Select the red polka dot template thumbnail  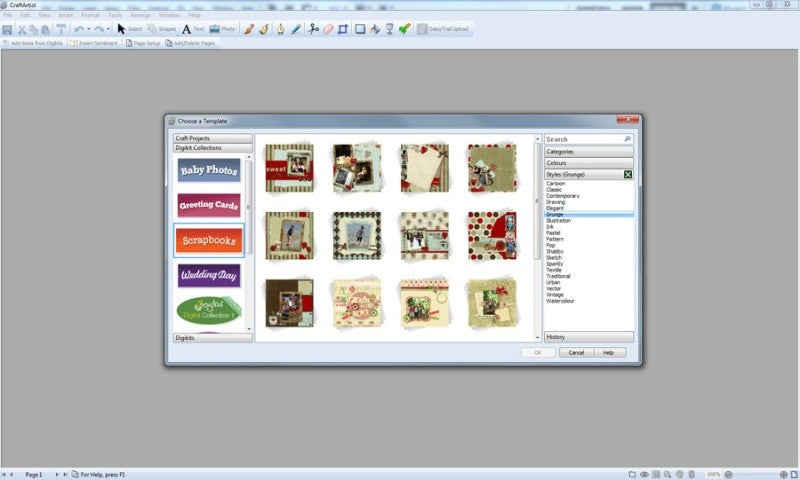(x=492, y=235)
